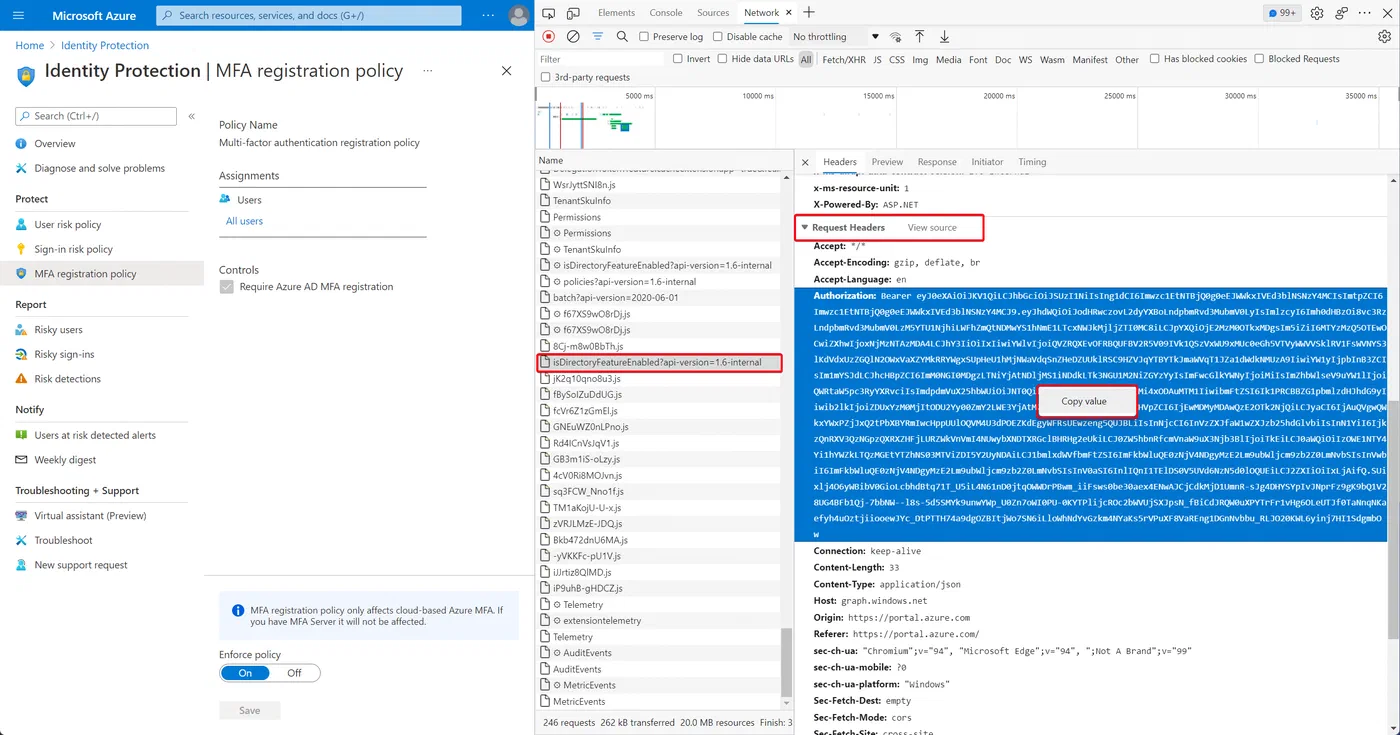This screenshot has height=735, width=1400.
Task: Open Diagnose and solve problems
Action: [x=99, y=168]
